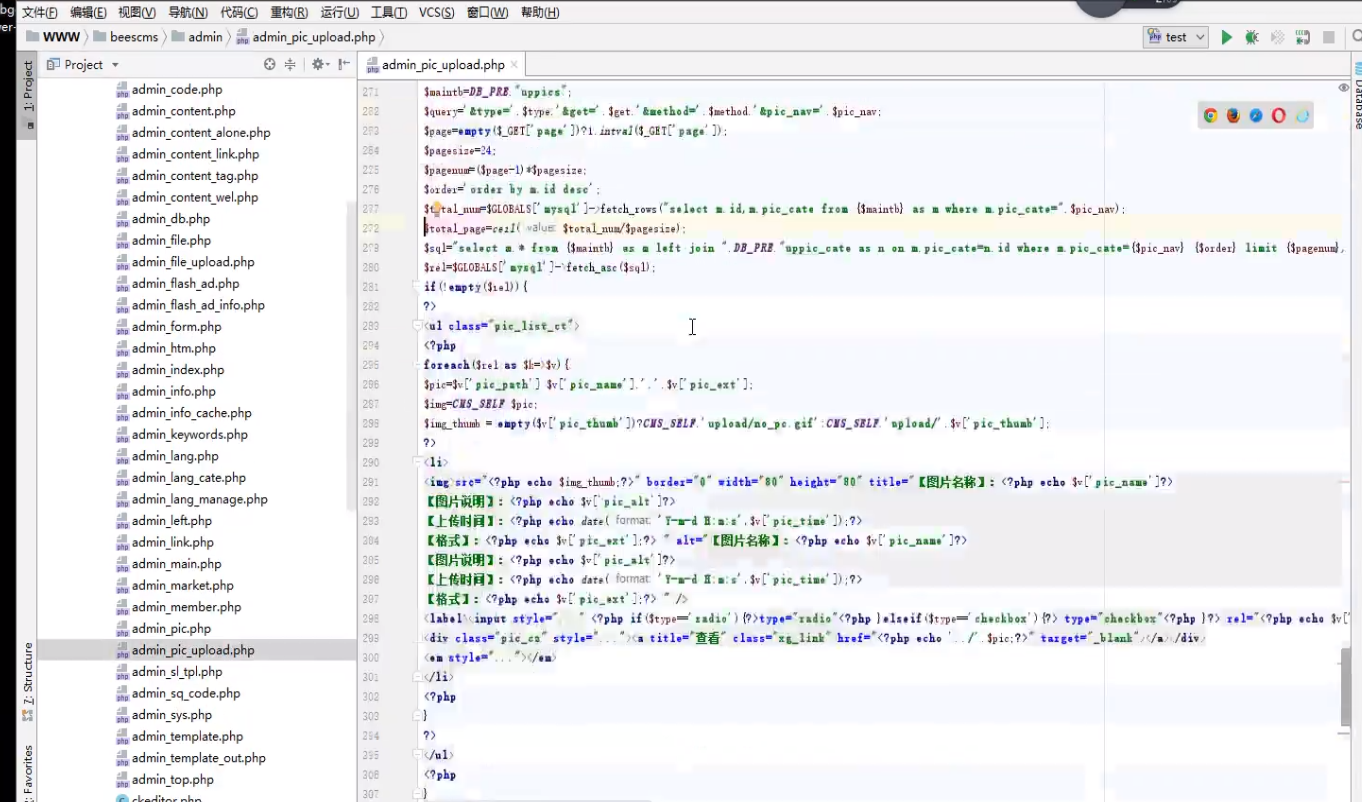
Task: Select admin_content.php in the Project tree
Action: pyautogui.click(x=184, y=111)
